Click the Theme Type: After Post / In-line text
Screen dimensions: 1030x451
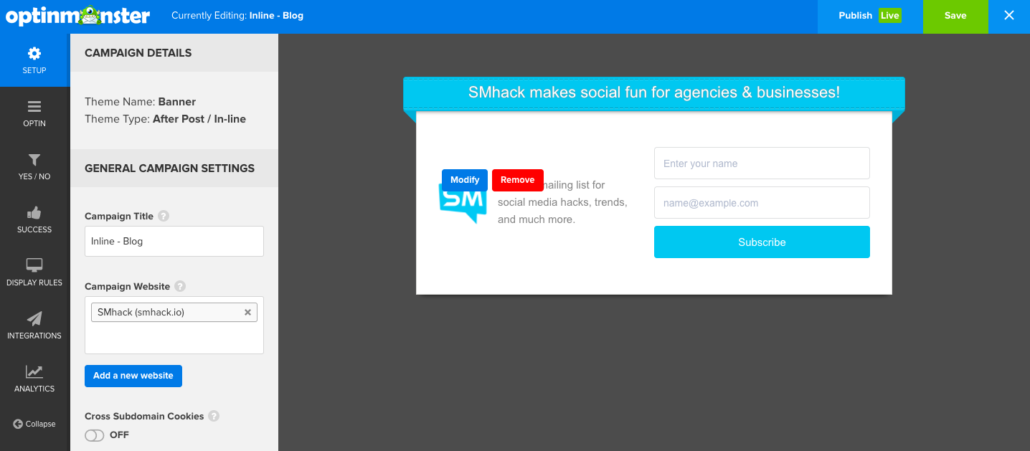tap(165, 120)
